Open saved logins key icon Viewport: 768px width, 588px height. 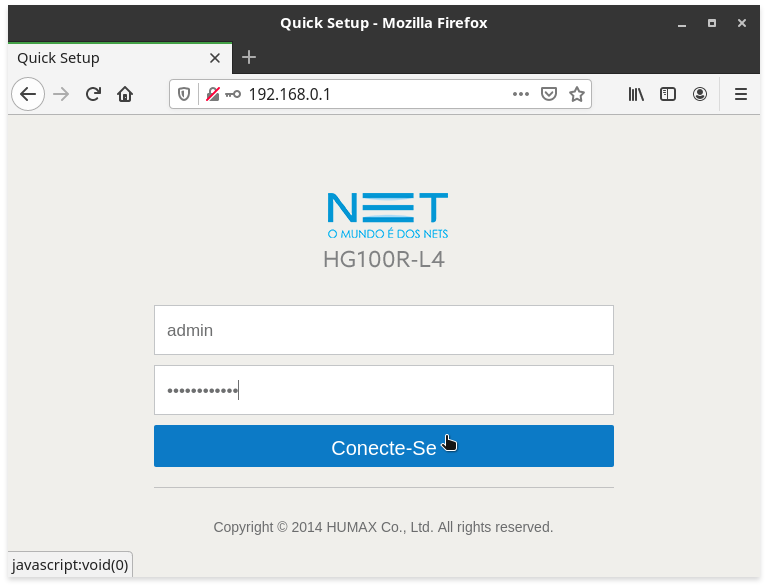(233, 94)
